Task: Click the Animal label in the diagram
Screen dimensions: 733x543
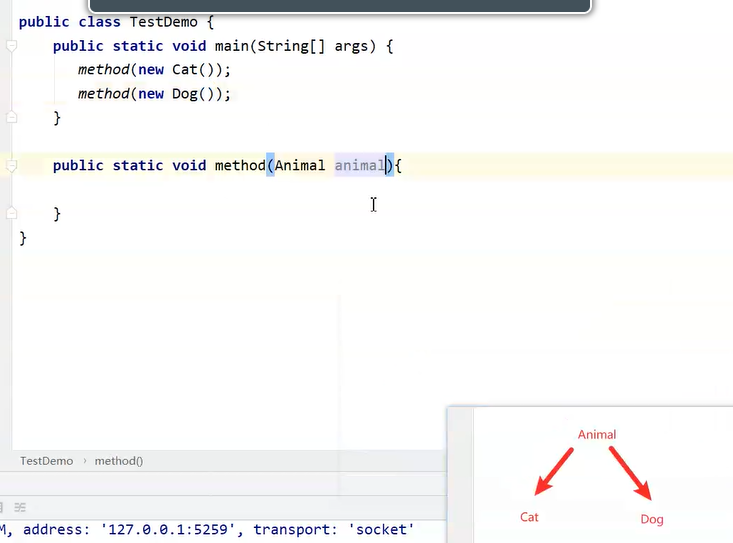Action: tap(597, 435)
